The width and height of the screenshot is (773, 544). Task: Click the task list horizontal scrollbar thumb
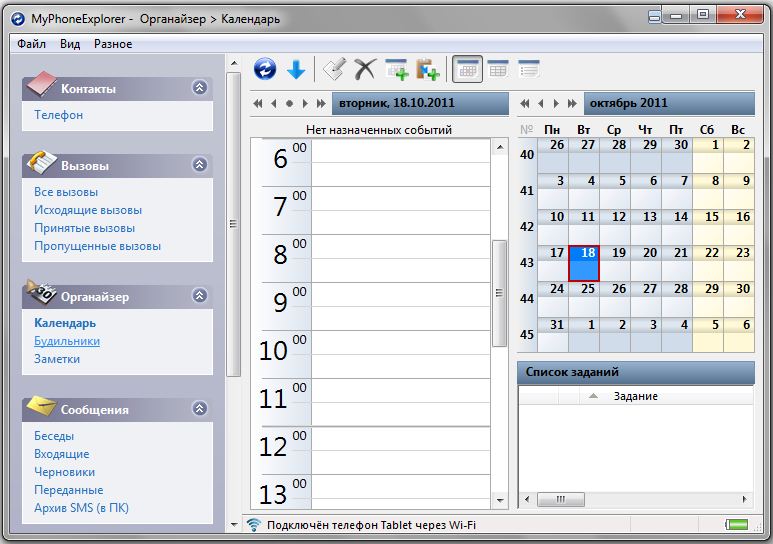(x=561, y=499)
